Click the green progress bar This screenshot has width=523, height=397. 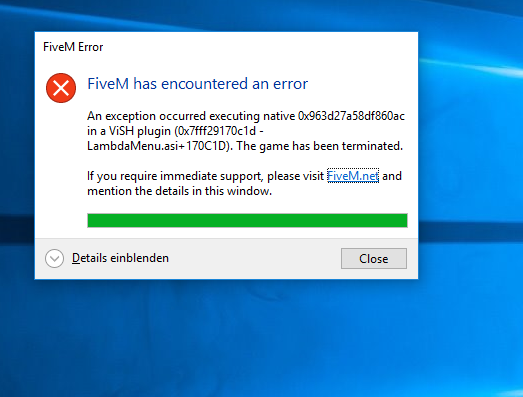coord(247,221)
